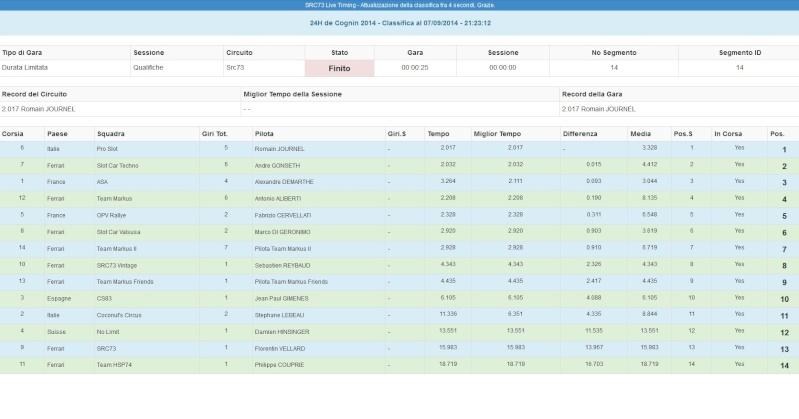Click the Philippe COUPRIE row

[400, 365]
